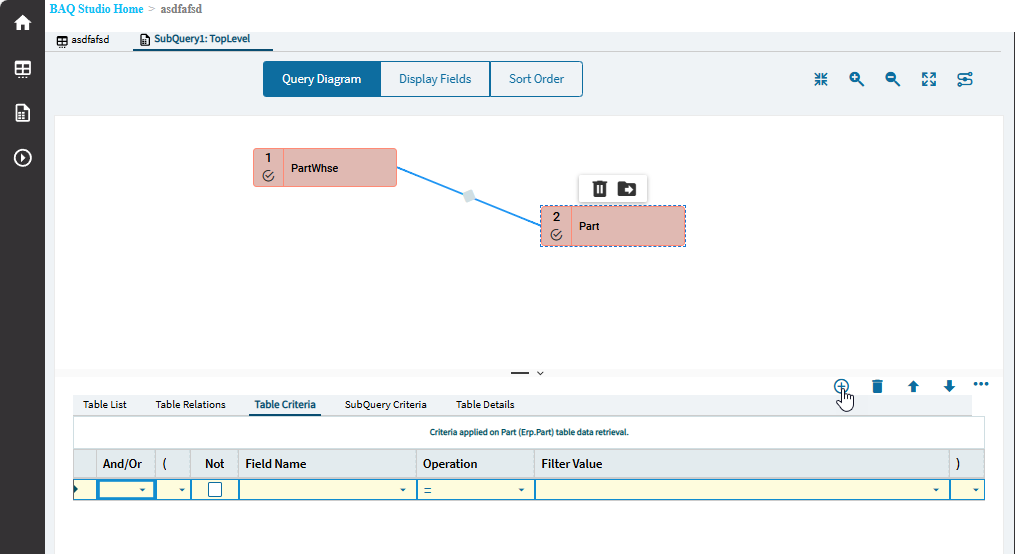
Task: Open the Operation dropdown
Action: tap(521, 490)
